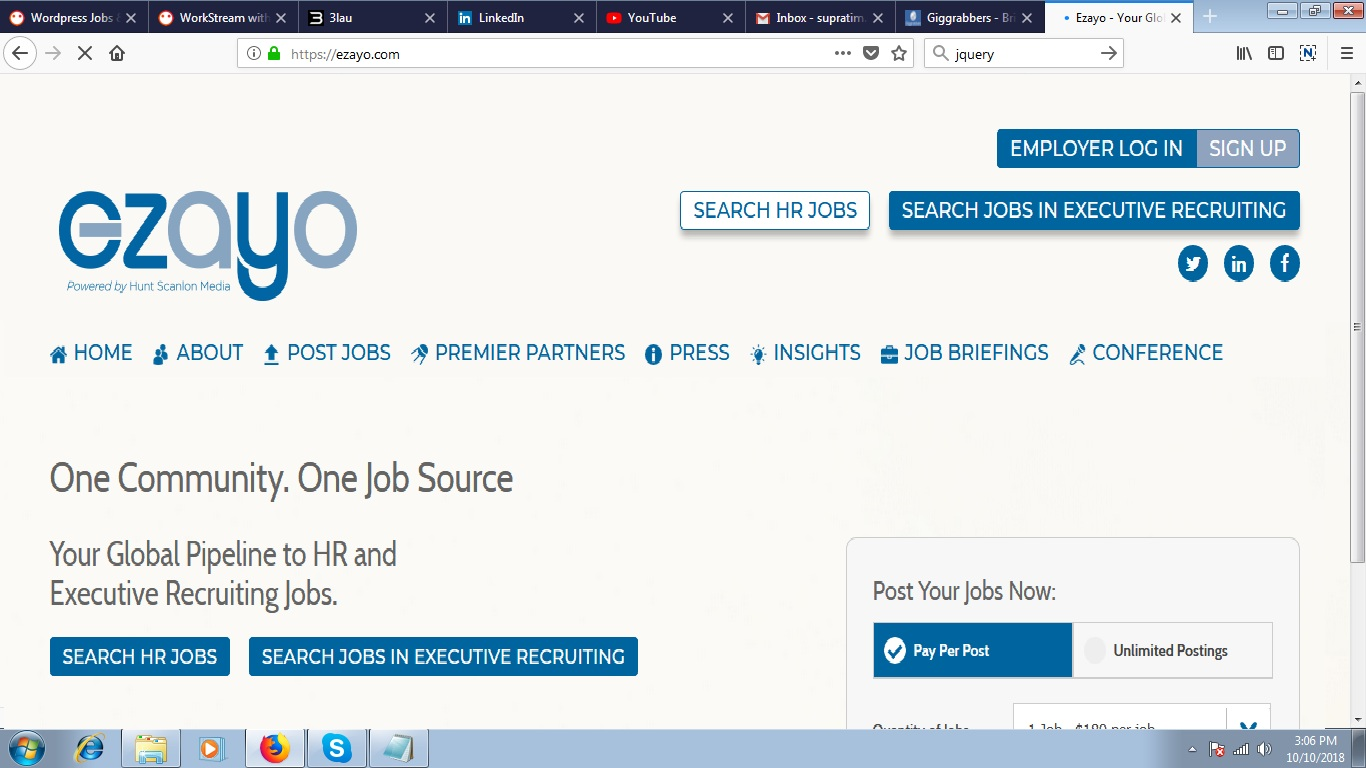This screenshot has height=768, width=1366.
Task: Click the Ezayo logo
Action: tap(207, 245)
